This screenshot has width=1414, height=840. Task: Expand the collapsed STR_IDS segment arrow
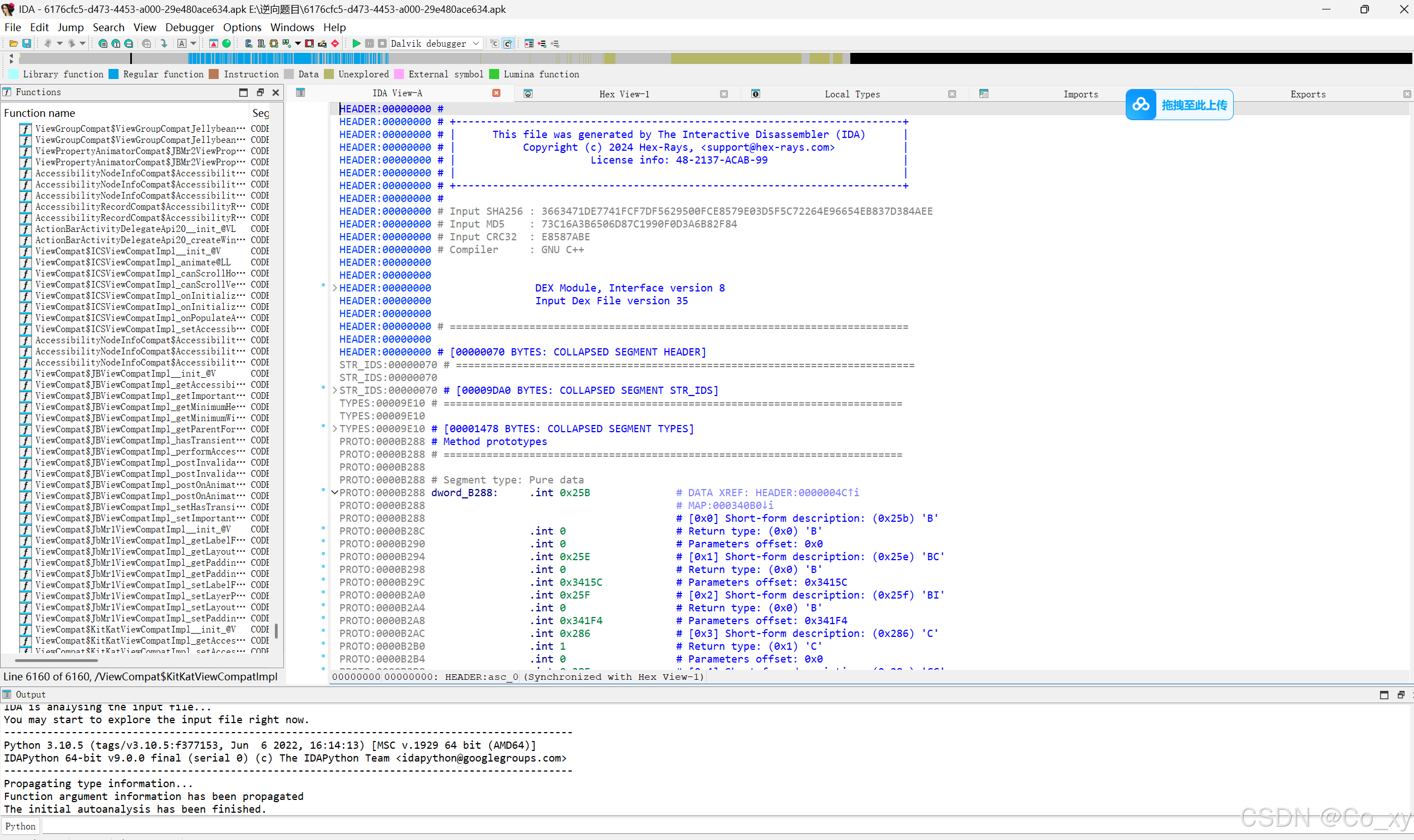click(334, 390)
